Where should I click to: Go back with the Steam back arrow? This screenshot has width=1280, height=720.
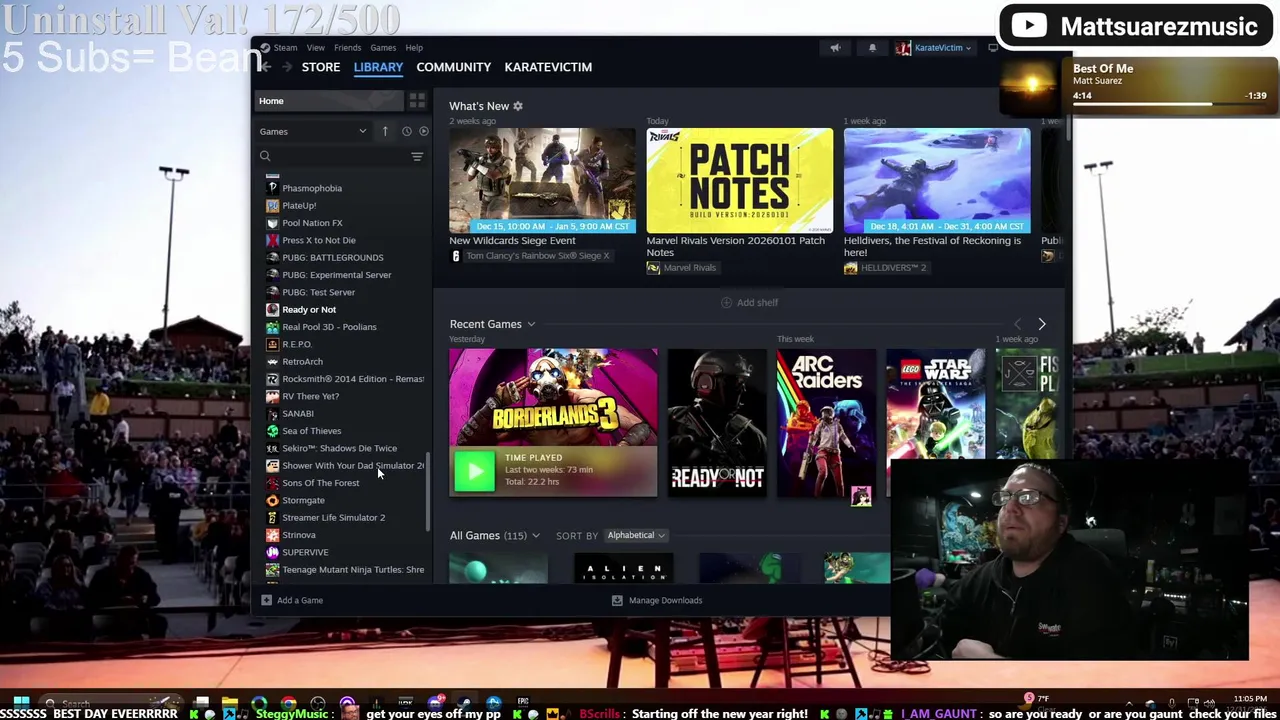(266, 67)
